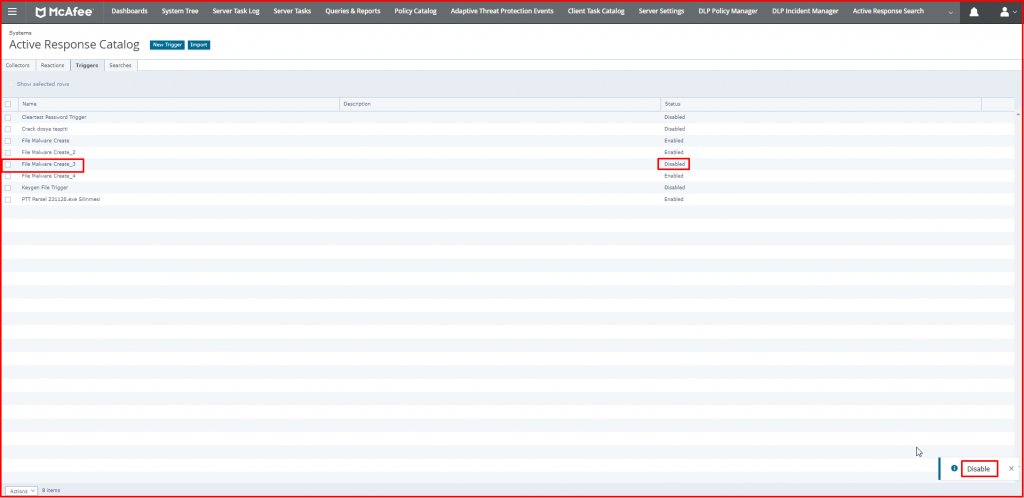This screenshot has height=498, width=1024.
Task: Go to Active Response Search
Action: tap(888, 11)
